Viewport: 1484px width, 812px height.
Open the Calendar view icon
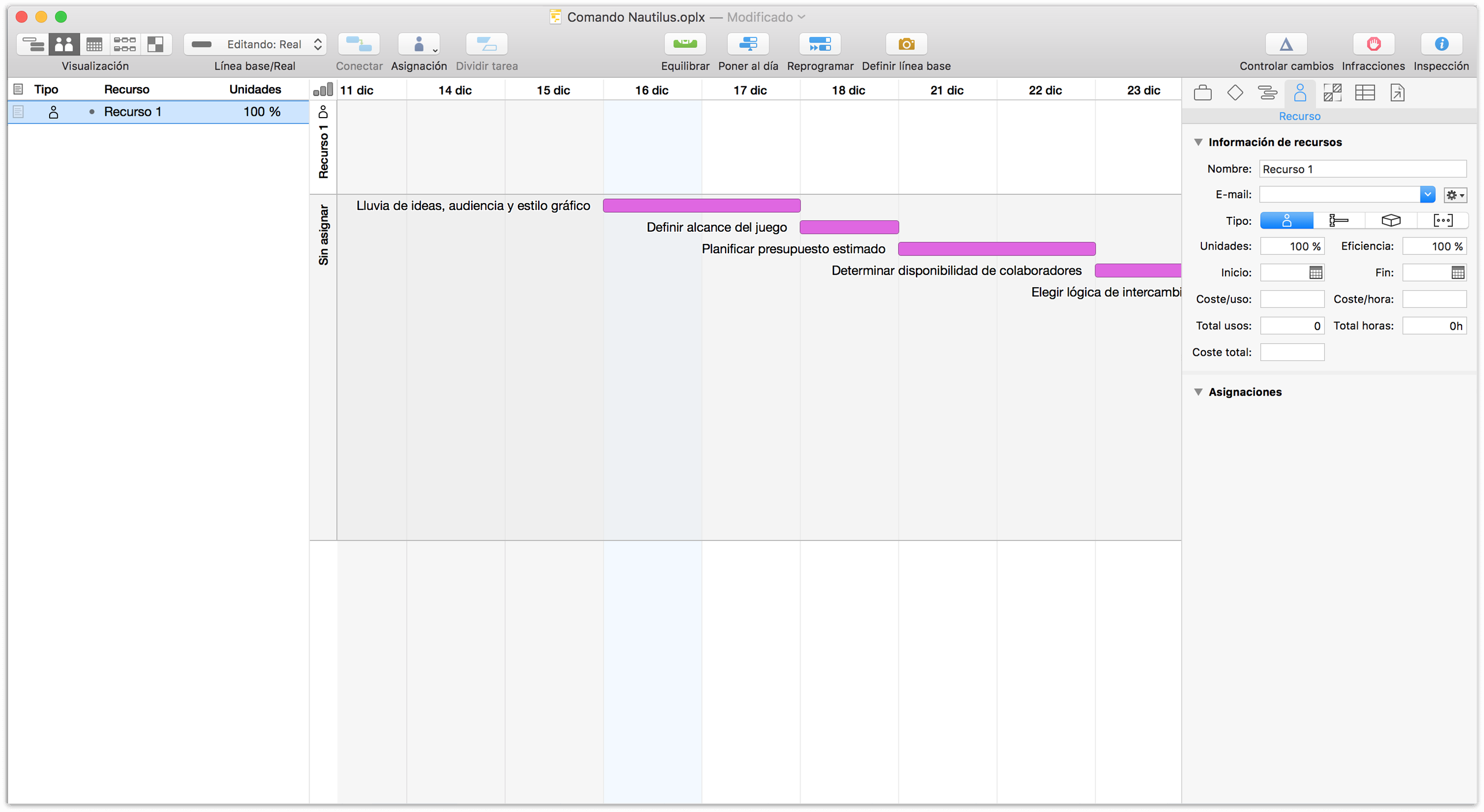point(94,44)
